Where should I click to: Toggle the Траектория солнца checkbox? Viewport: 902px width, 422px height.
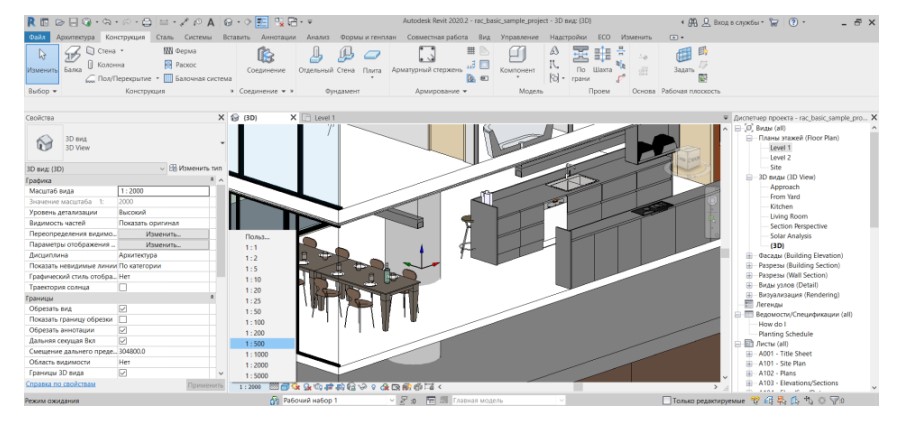click(123, 286)
